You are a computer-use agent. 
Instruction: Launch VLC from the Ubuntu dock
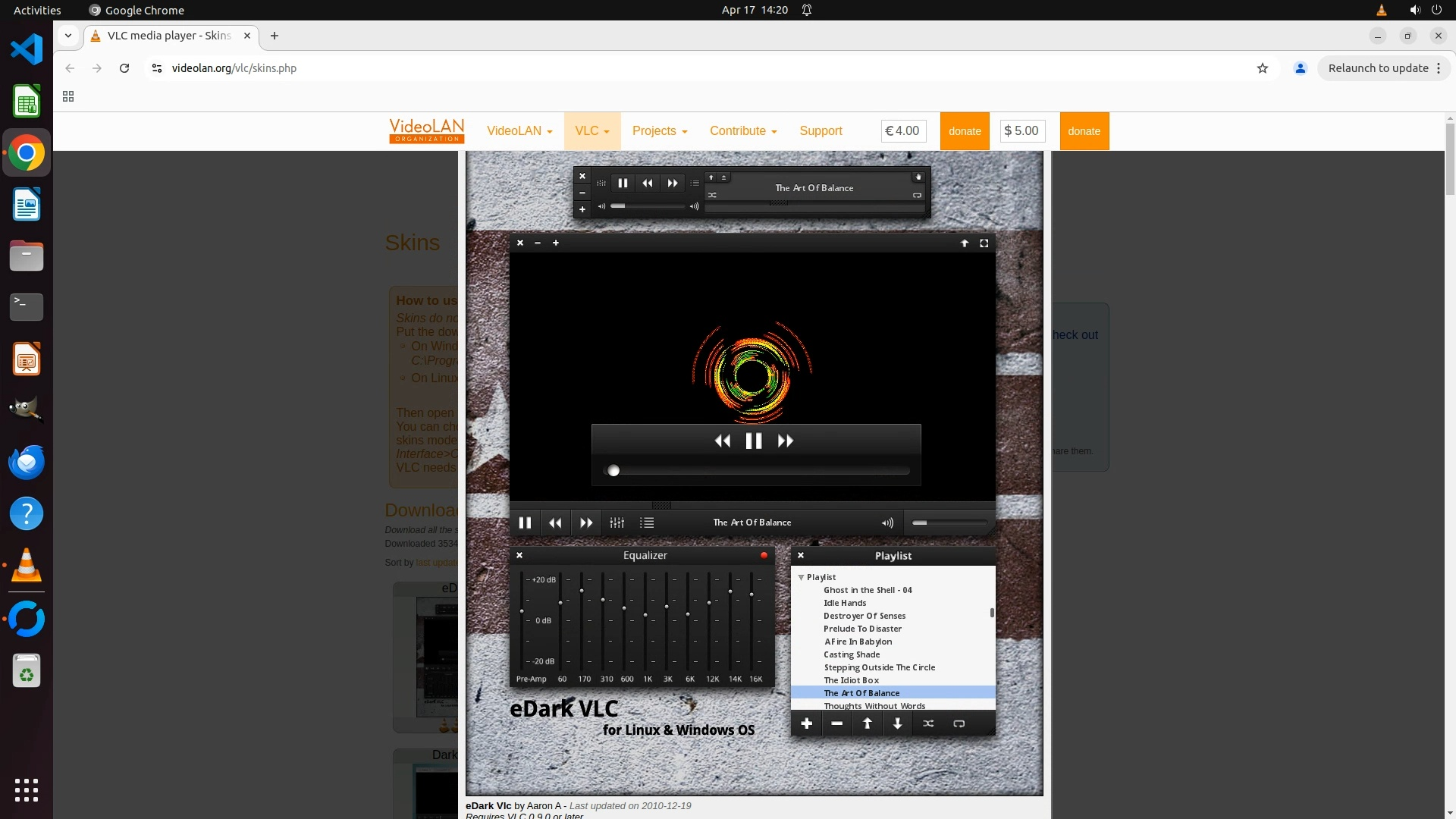(x=27, y=566)
